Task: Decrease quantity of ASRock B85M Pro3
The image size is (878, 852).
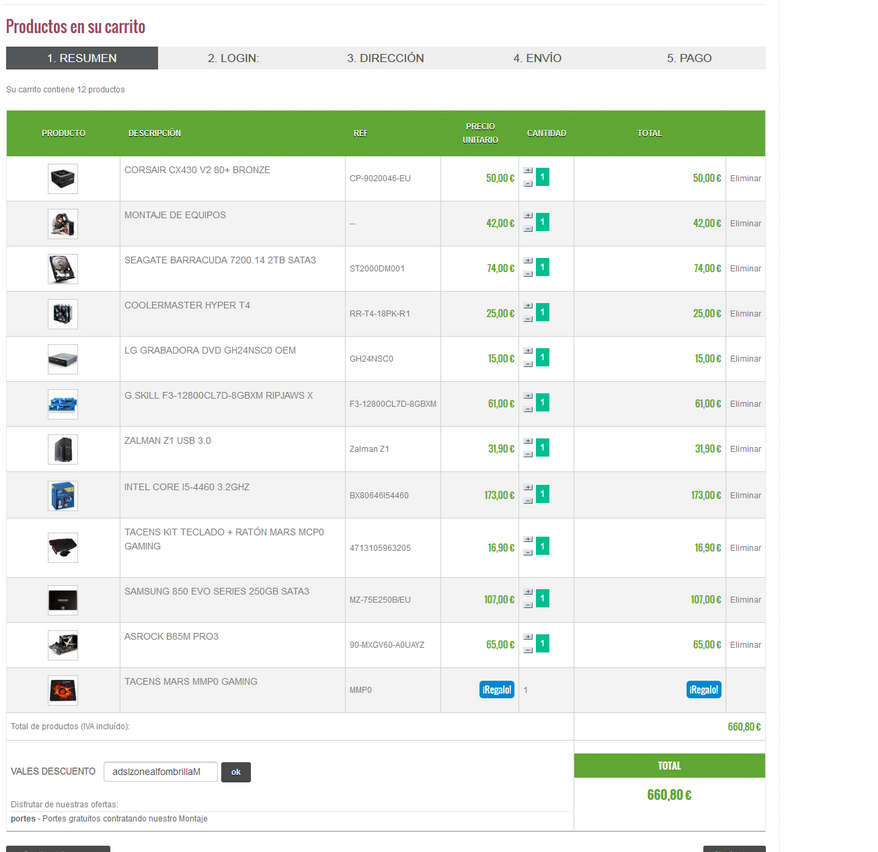Action: point(528,650)
